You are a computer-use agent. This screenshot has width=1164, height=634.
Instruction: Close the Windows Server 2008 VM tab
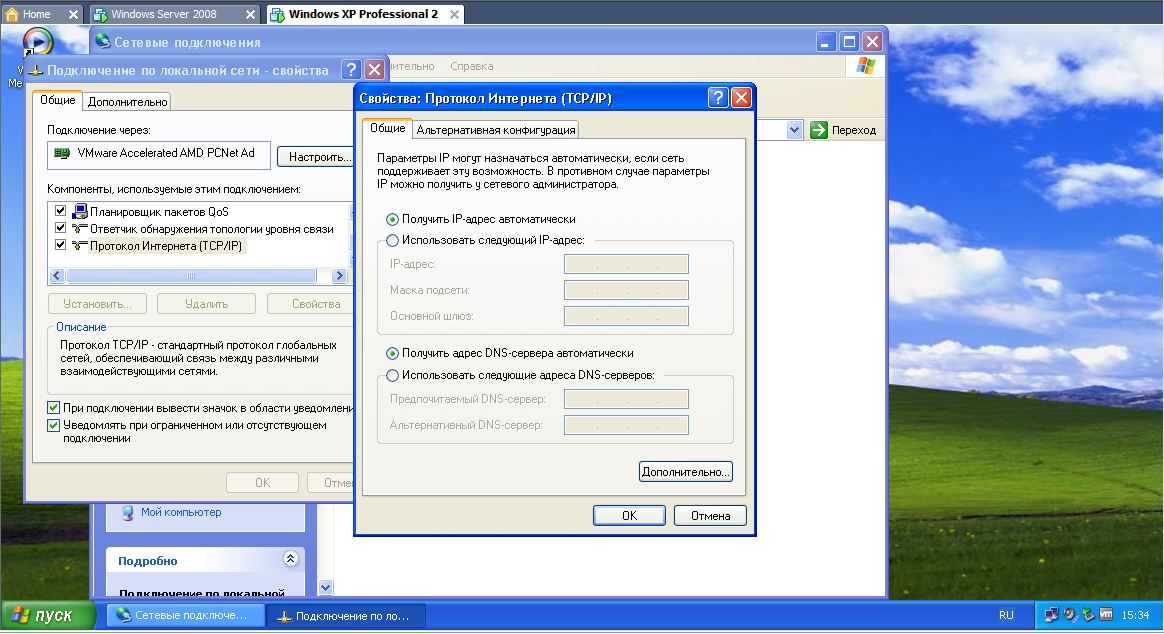pyautogui.click(x=250, y=14)
